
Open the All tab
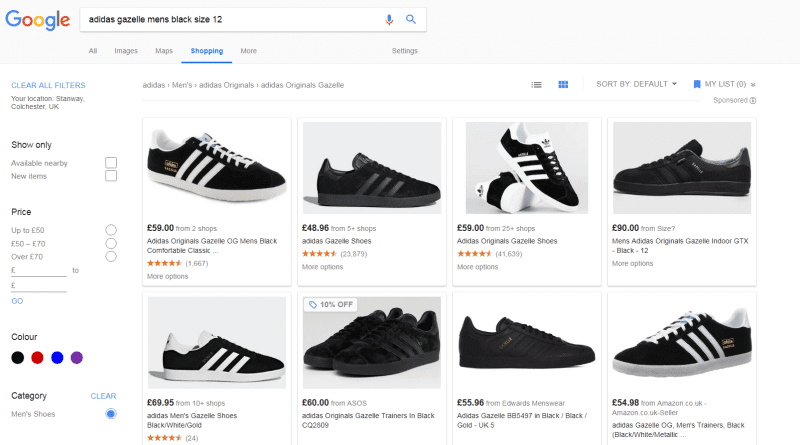coord(93,51)
